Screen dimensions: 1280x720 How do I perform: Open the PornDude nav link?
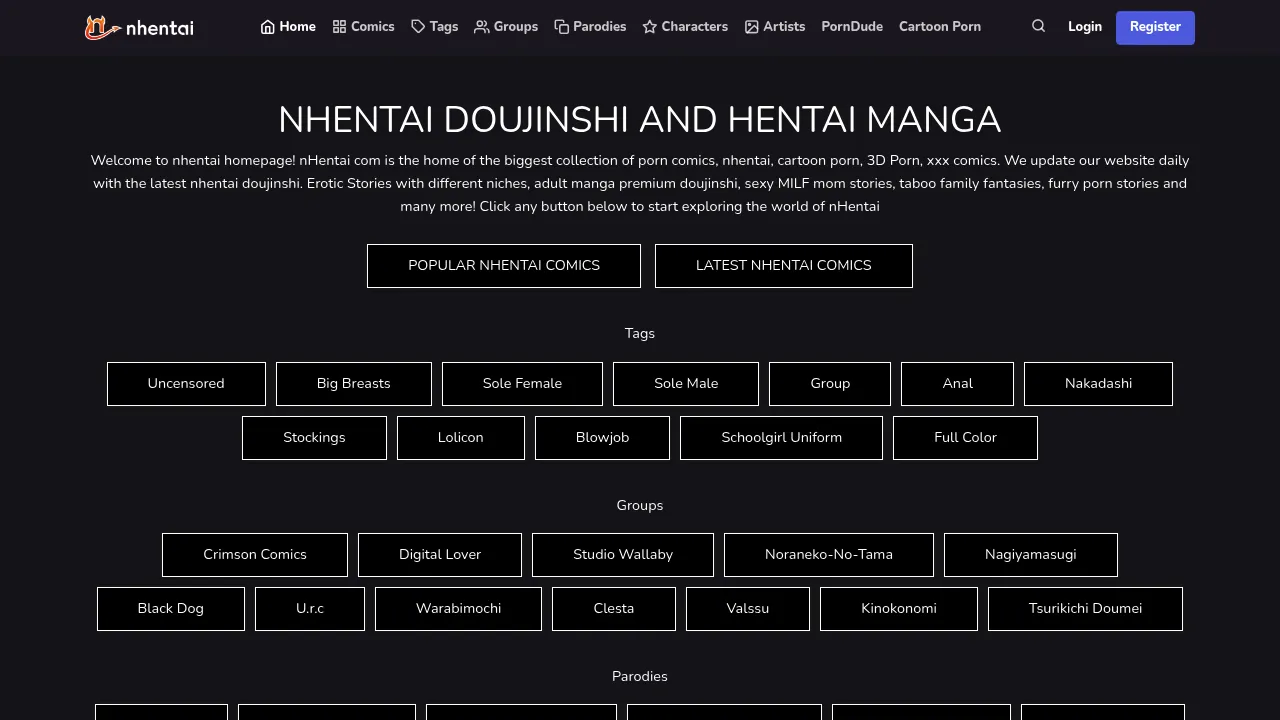852,27
